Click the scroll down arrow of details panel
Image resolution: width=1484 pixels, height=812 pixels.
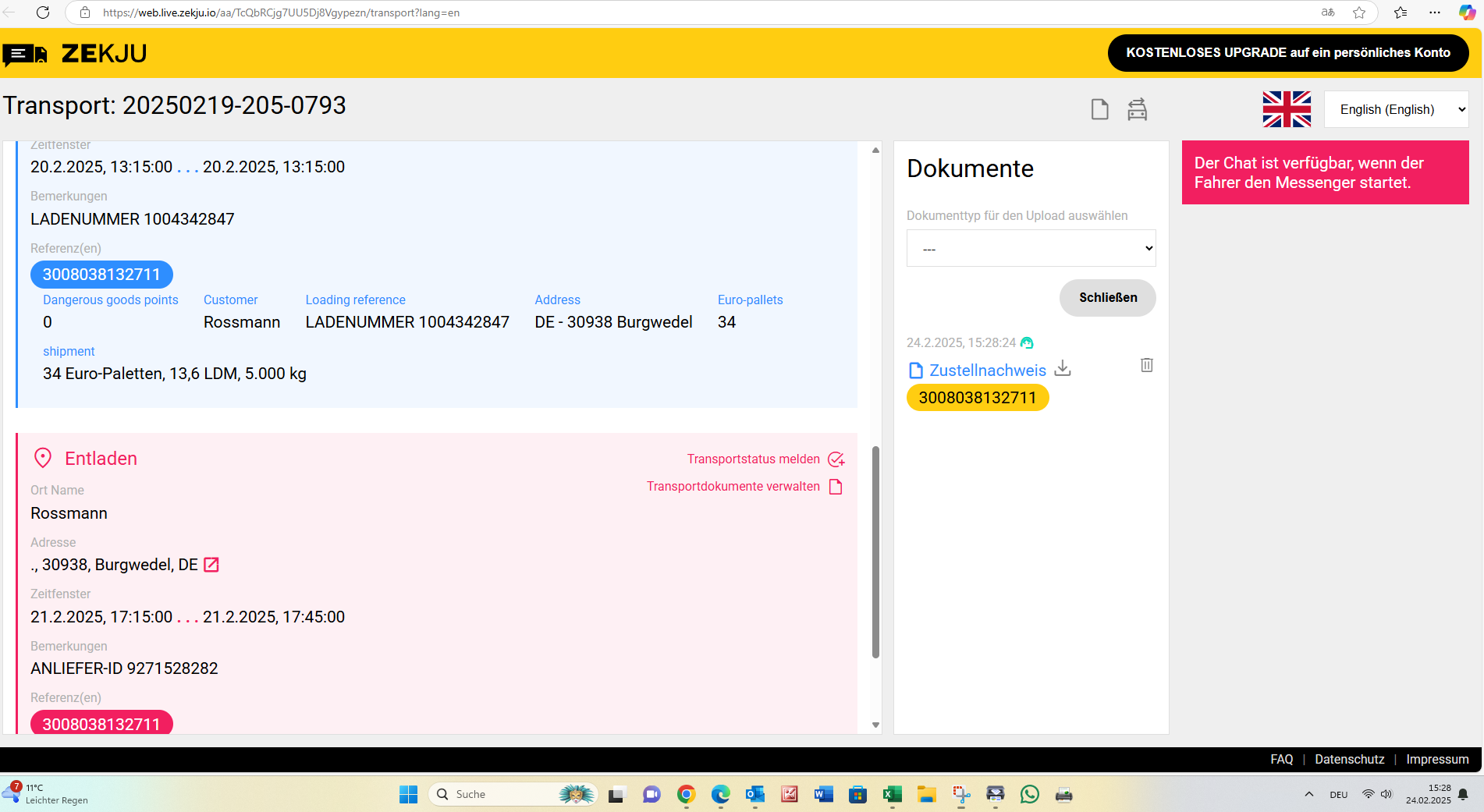(x=875, y=725)
